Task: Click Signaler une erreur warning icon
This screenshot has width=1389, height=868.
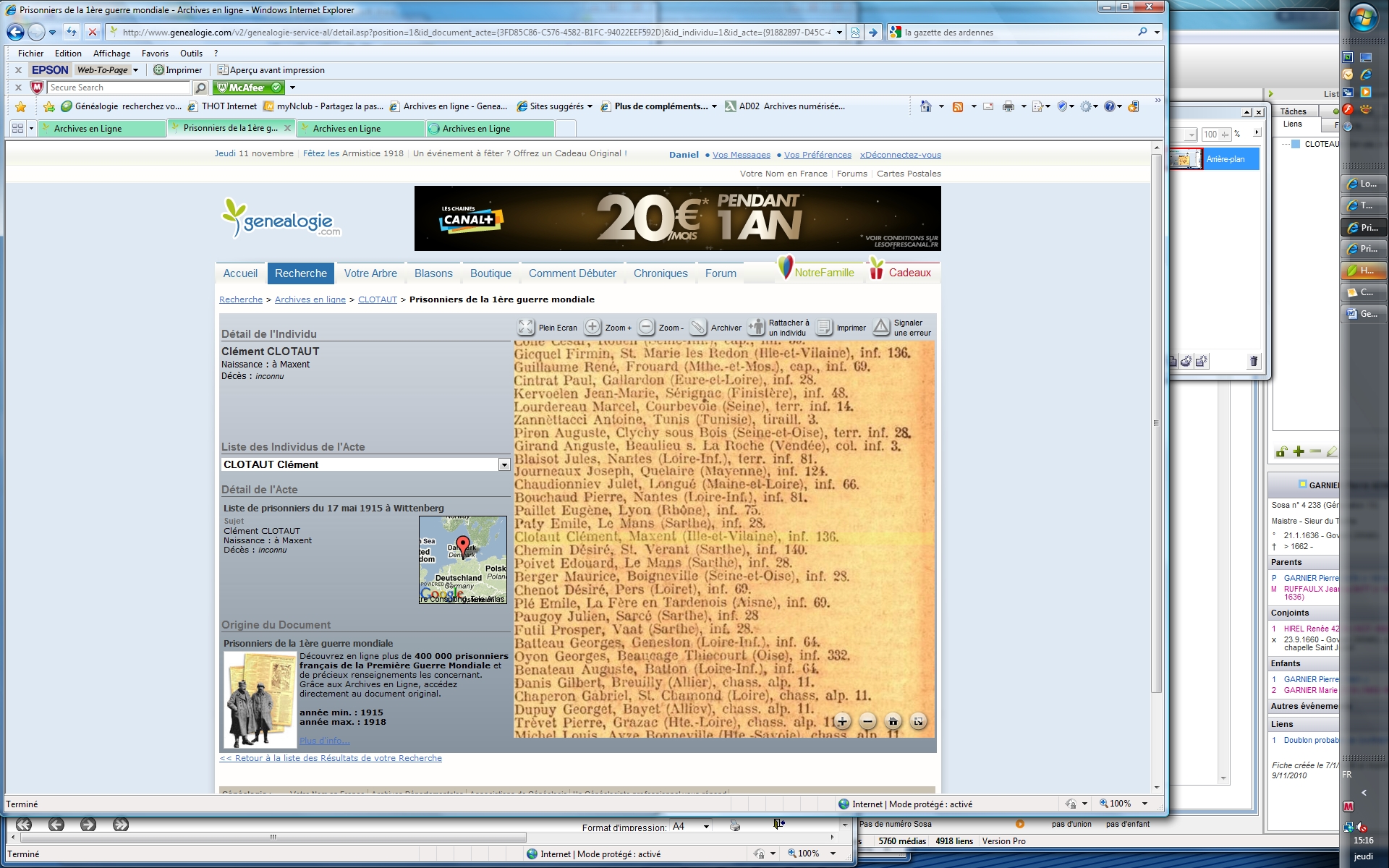Action: coord(881,328)
